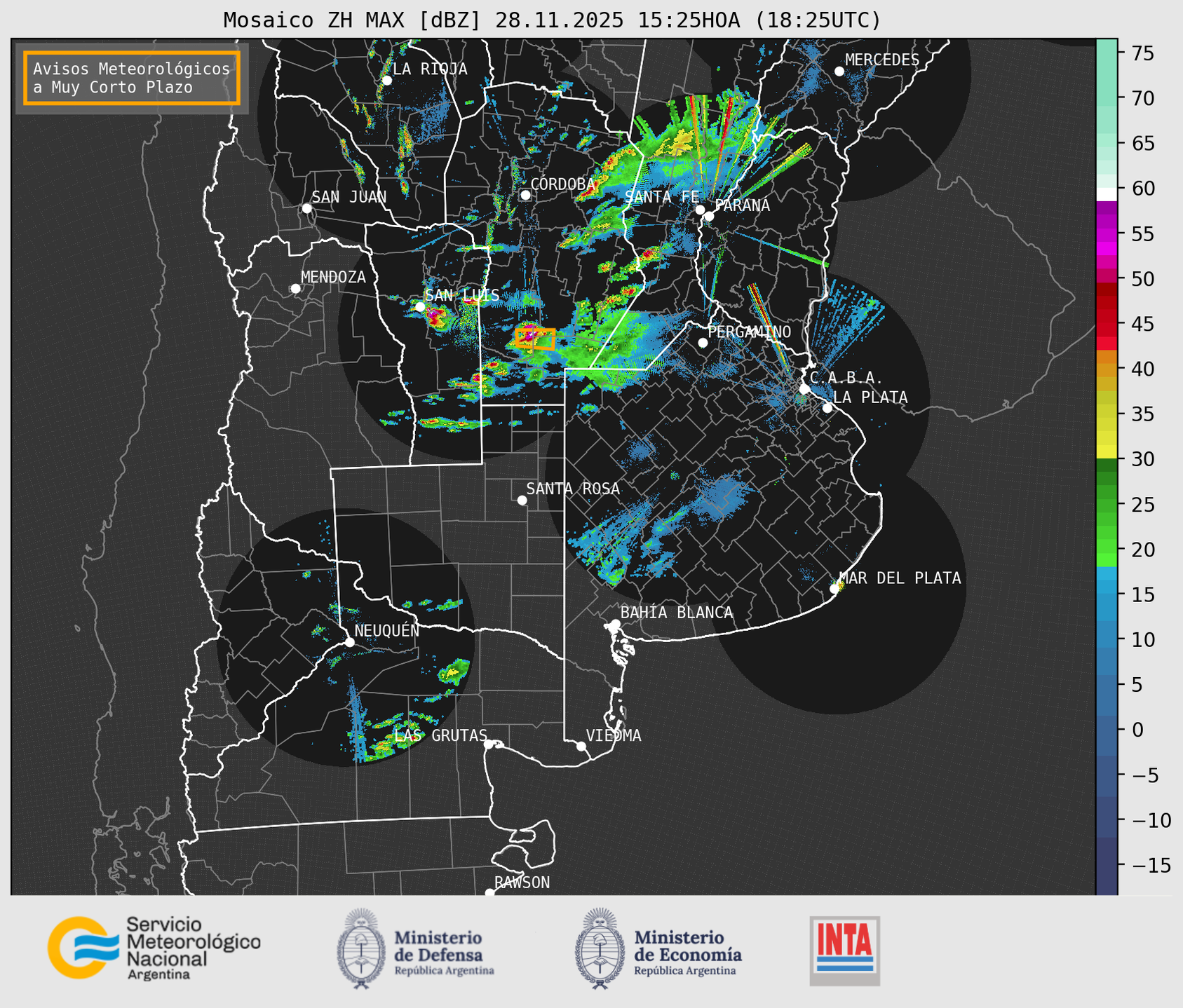Image resolution: width=1183 pixels, height=1008 pixels.
Task: Click the RAWSON city label
Action: tap(522, 883)
